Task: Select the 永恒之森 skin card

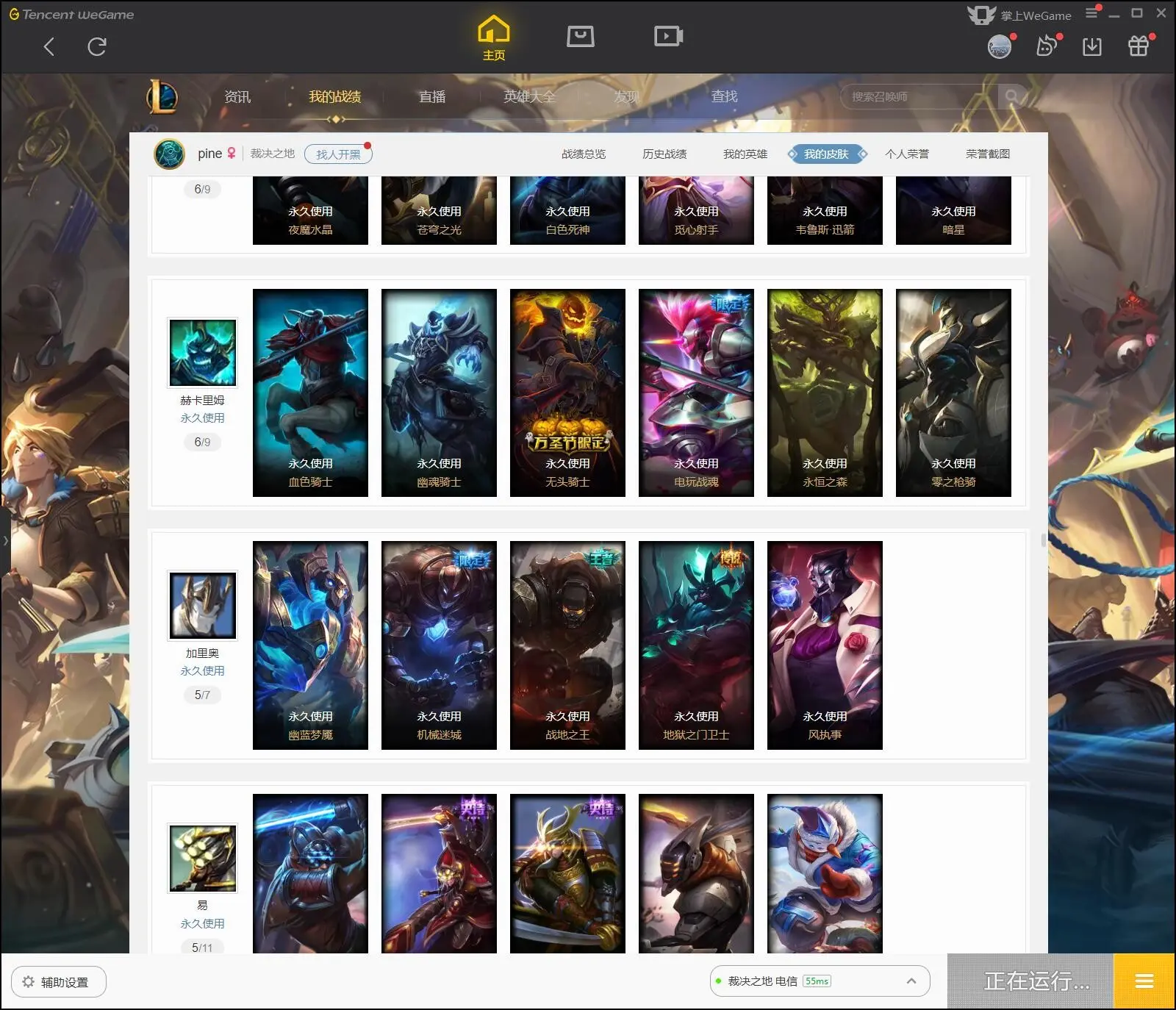Action: [x=825, y=393]
